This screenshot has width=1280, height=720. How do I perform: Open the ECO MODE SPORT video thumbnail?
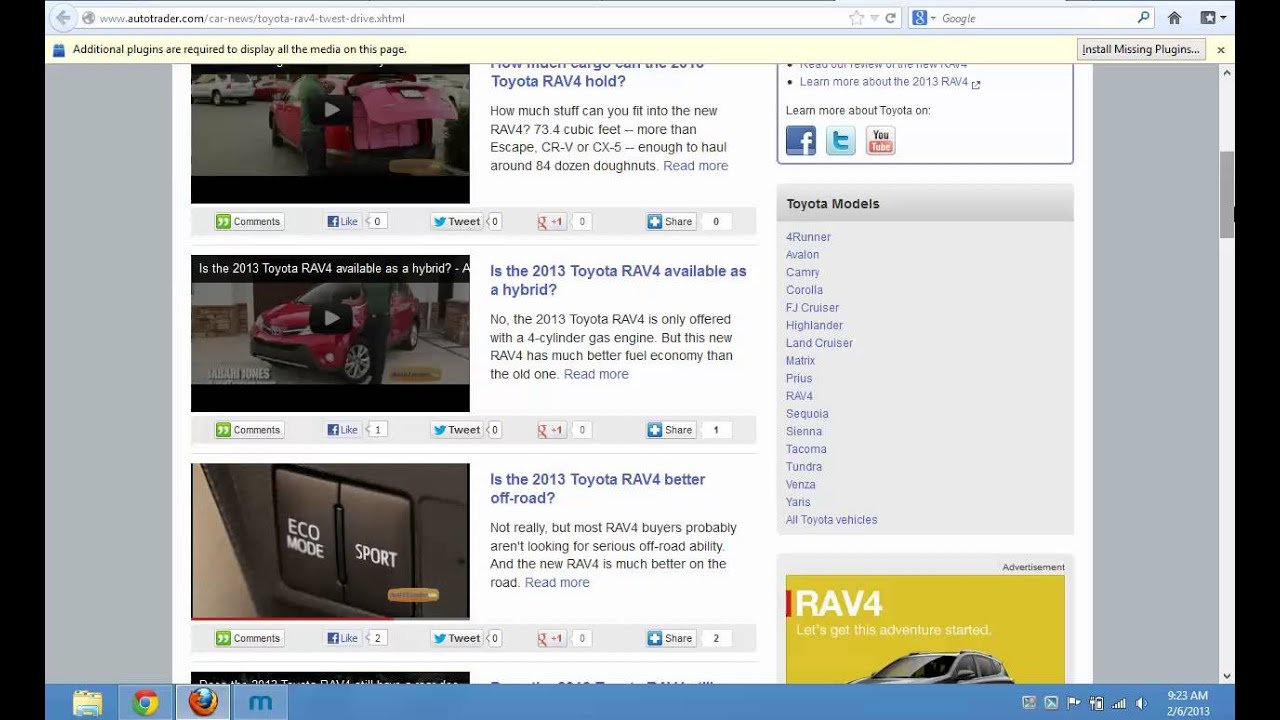tap(330, 541)
